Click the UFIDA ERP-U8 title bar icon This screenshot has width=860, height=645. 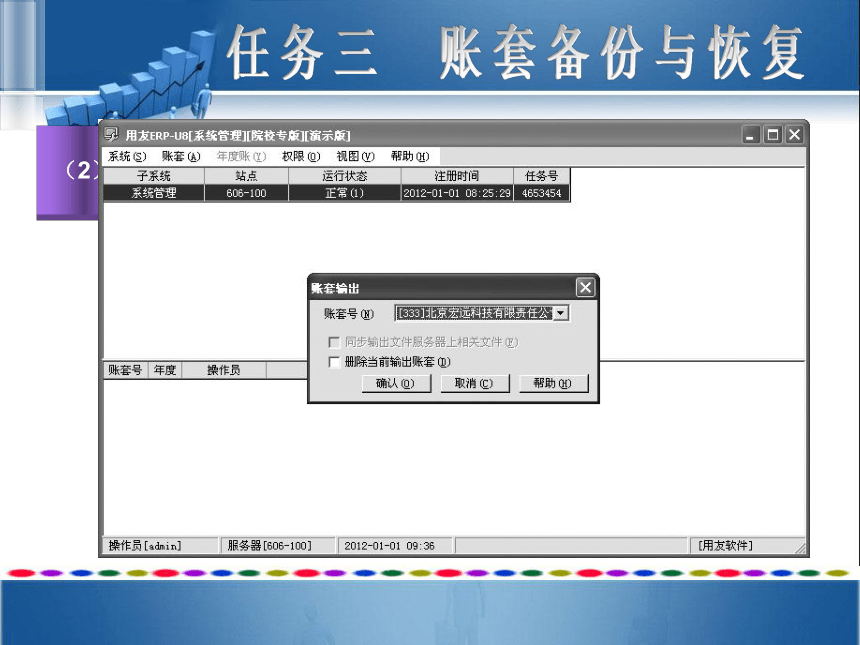[111, 134]
